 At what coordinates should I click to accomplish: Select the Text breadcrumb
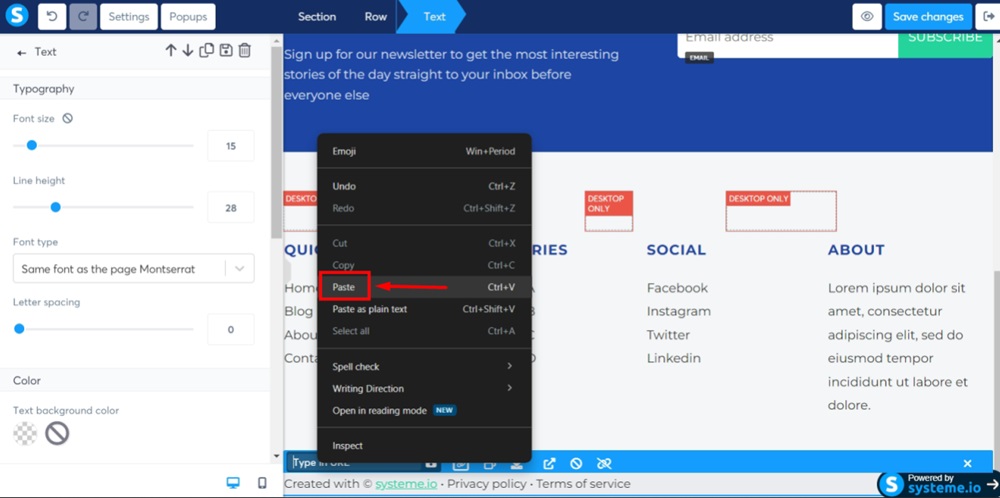click(432, 17)
